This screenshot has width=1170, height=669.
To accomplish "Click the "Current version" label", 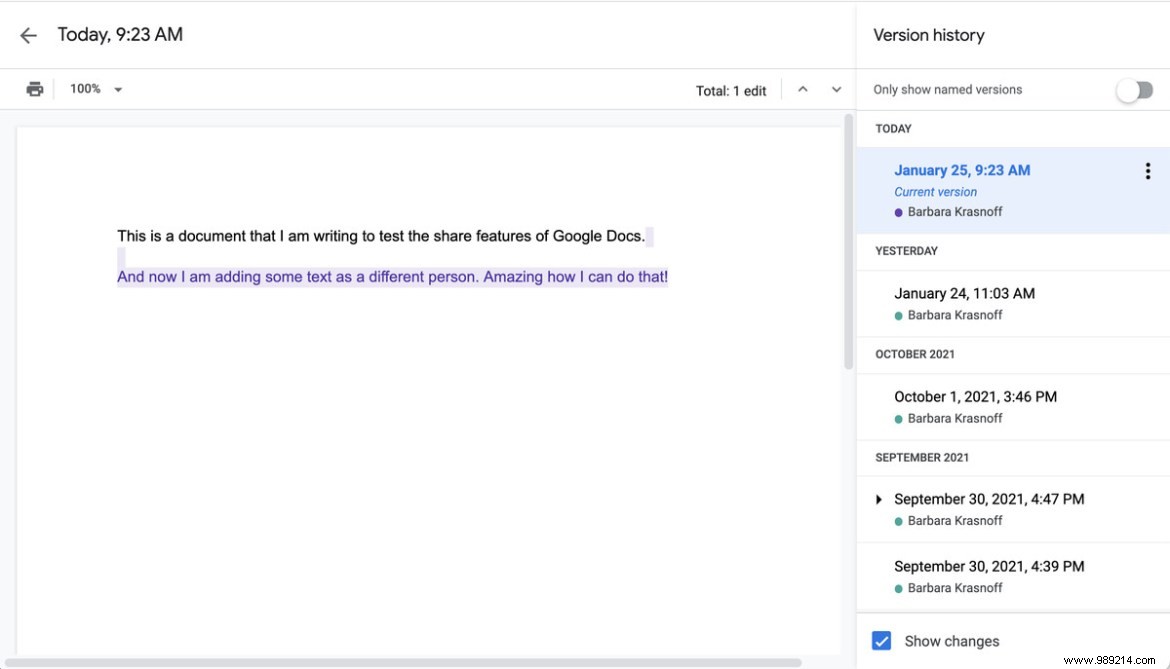I will point(935,191).
